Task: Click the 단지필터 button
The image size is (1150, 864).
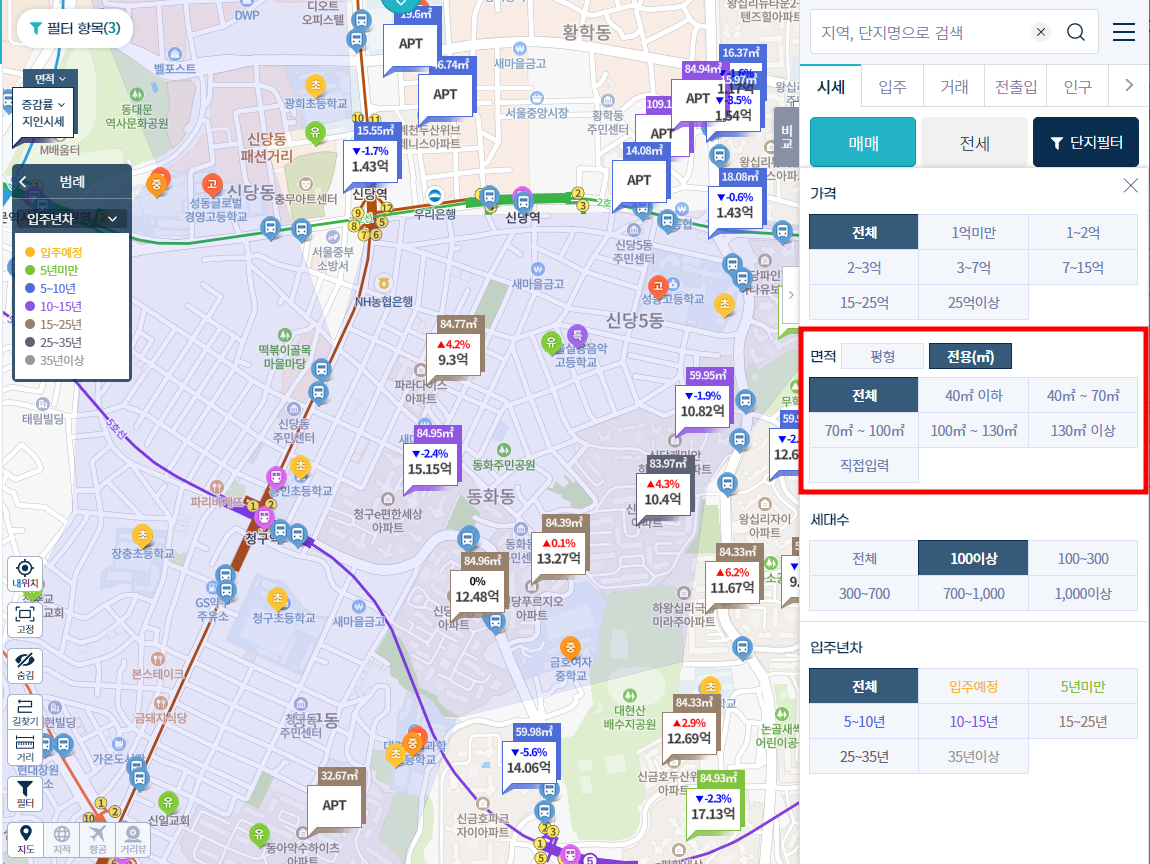Action: (1085, 143)
